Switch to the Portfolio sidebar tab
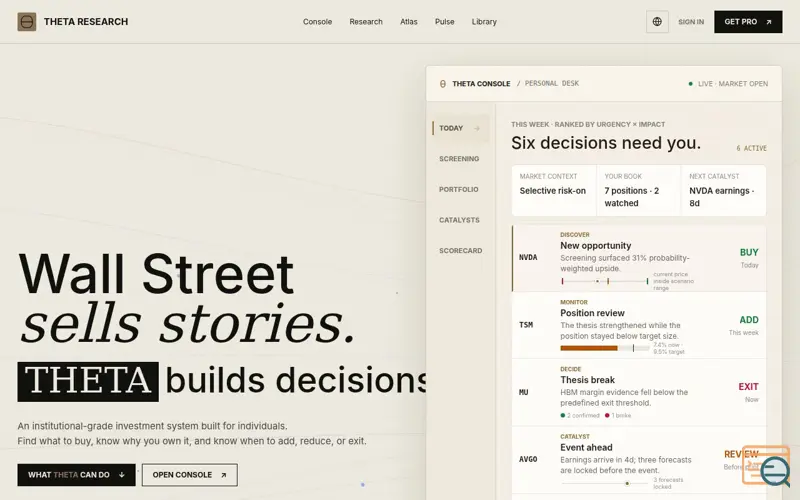This screenshot has width=800, height=500. pos(459,190)
